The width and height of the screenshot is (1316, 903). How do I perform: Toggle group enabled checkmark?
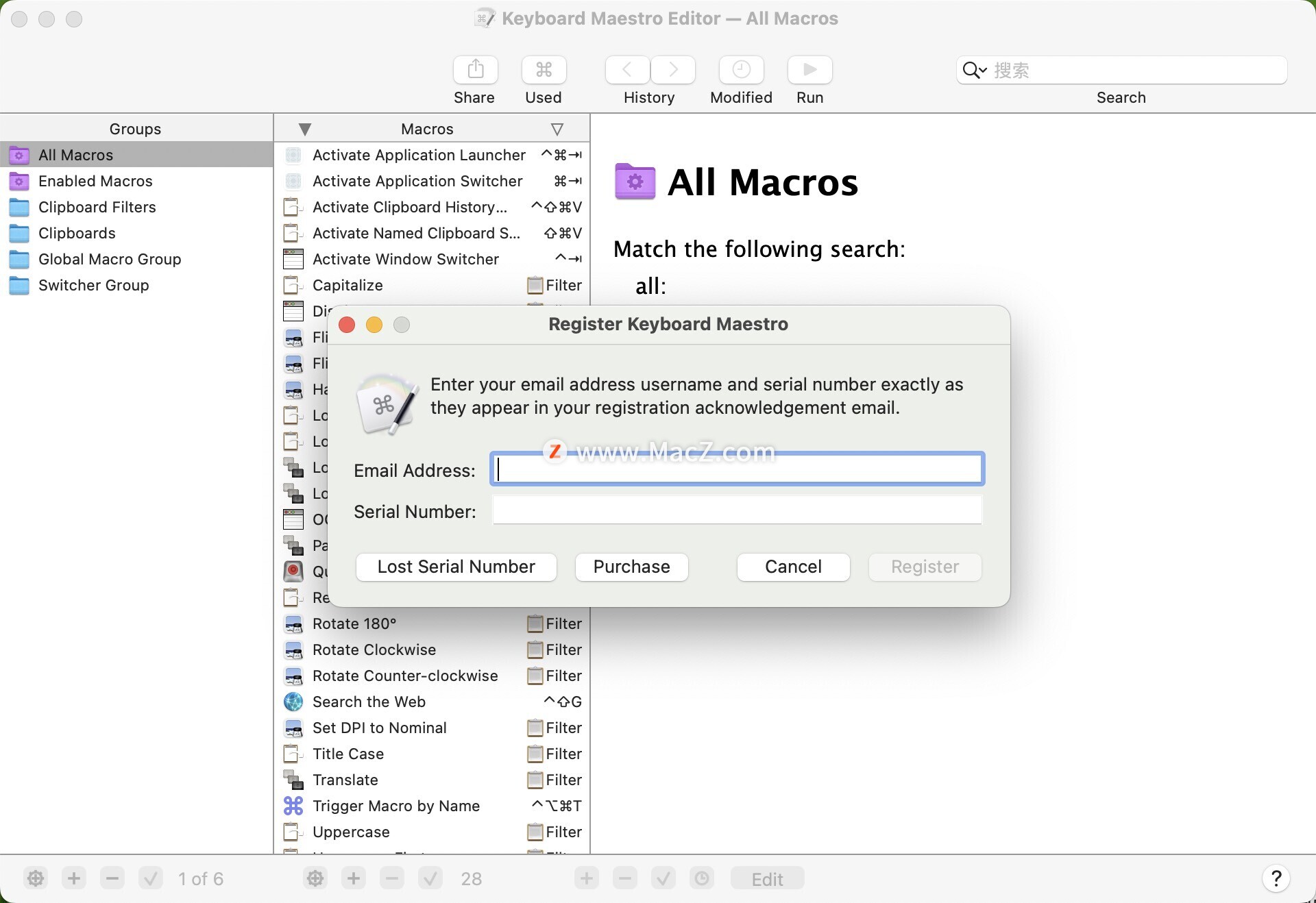(151, 878)
